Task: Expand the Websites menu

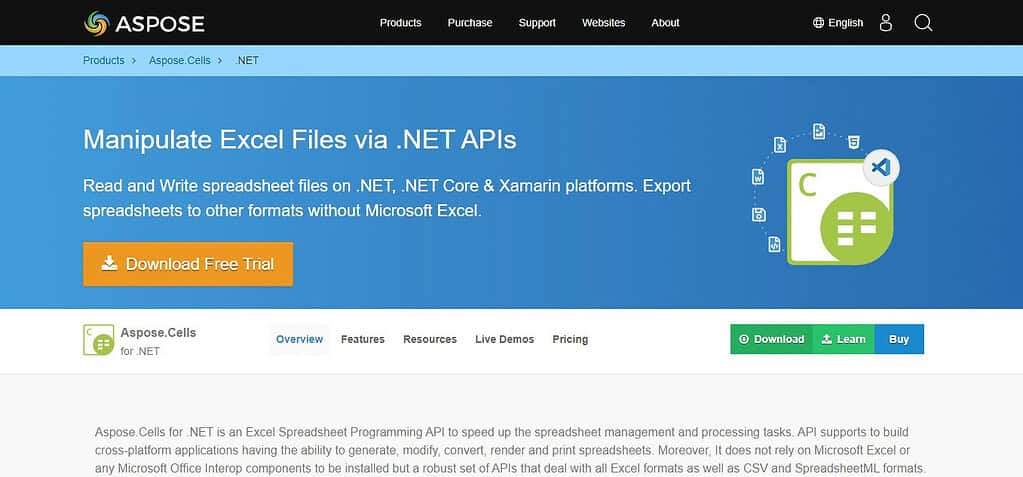Action: [x=603, y=23]
